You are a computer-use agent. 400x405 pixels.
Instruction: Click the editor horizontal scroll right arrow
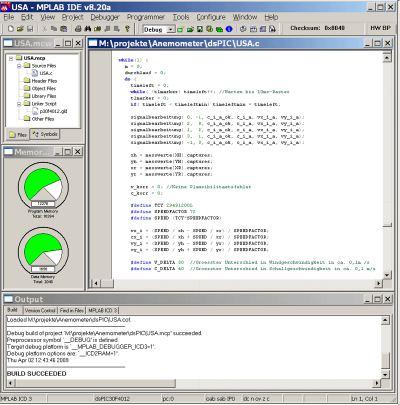coord(379,284)
